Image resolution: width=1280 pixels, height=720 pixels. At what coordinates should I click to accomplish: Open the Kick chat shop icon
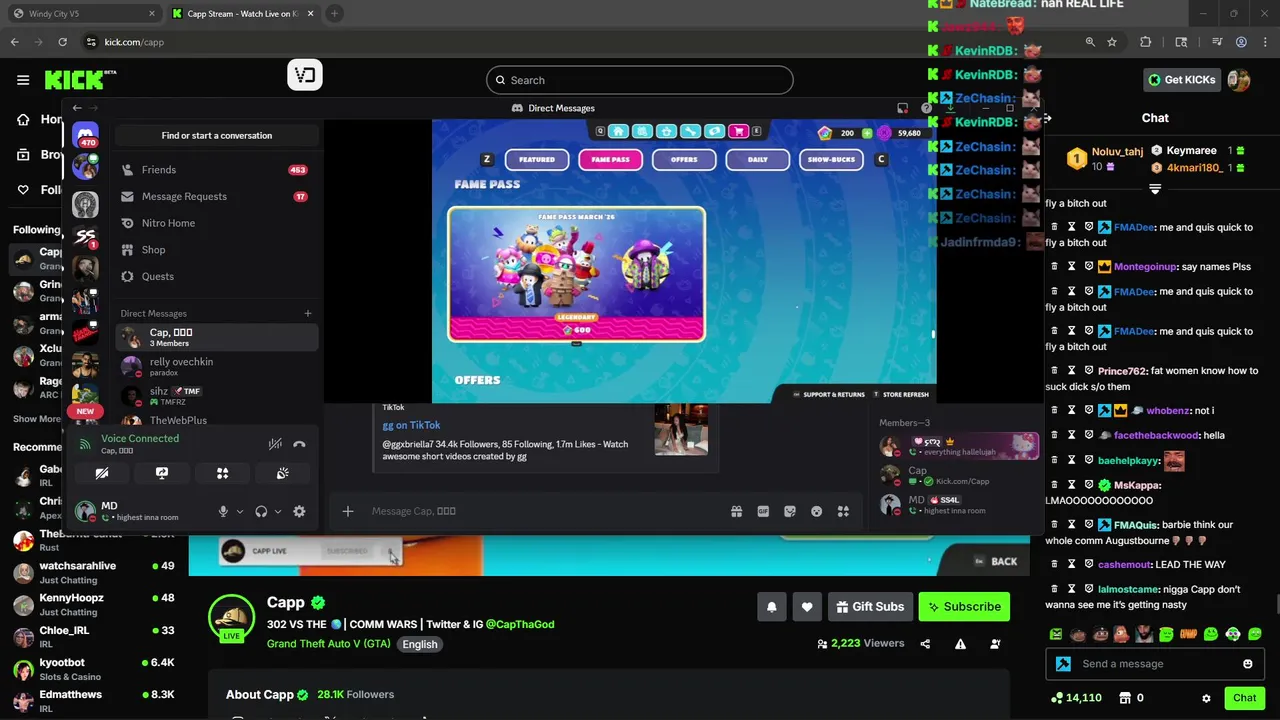coord(1124,698)
